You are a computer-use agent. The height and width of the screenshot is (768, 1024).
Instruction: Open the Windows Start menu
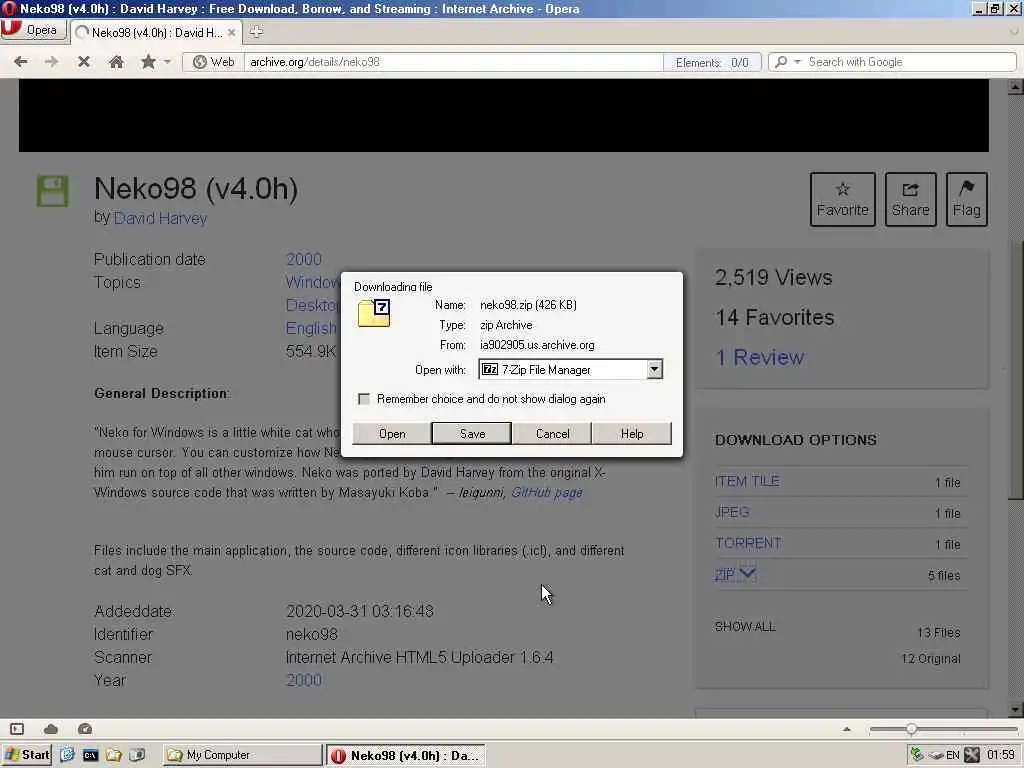27,755
